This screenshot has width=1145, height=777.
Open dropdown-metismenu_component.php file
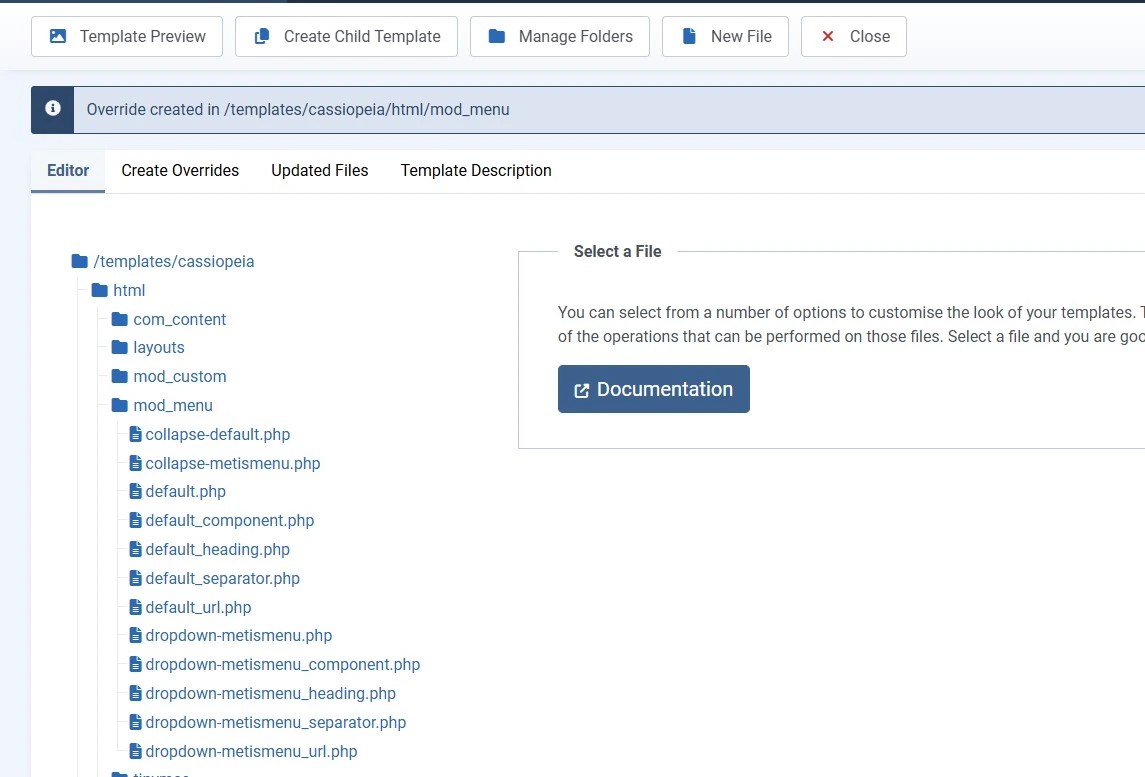coord(275,665)
